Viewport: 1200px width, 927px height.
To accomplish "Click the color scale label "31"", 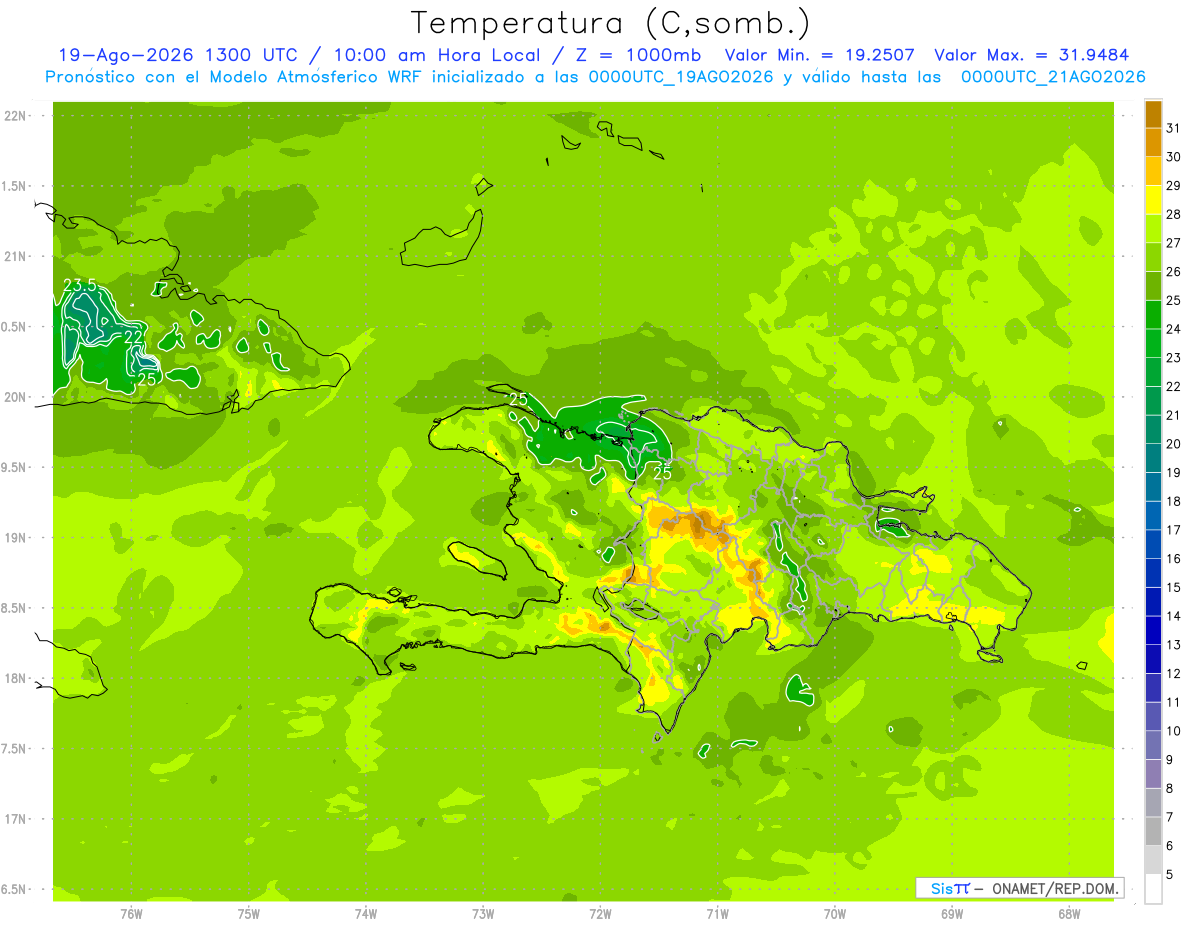I will tap(1173, 128).
